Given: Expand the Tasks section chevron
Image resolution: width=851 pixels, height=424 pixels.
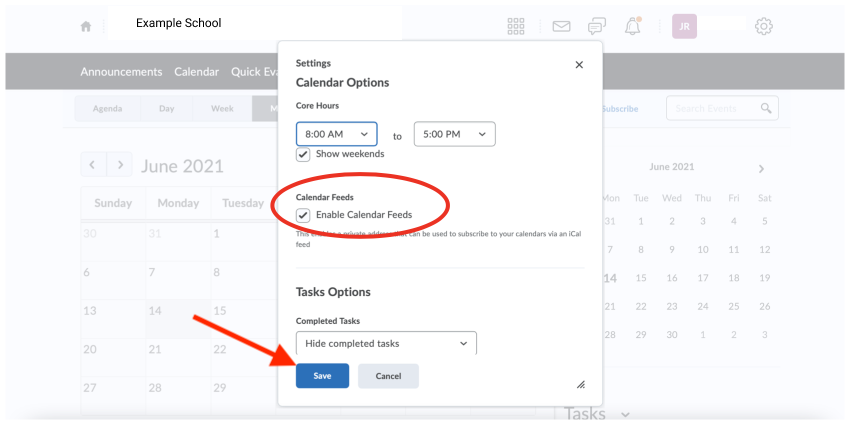Looking at the screenshot, I should pyautogui.click(x=625, y=415).
